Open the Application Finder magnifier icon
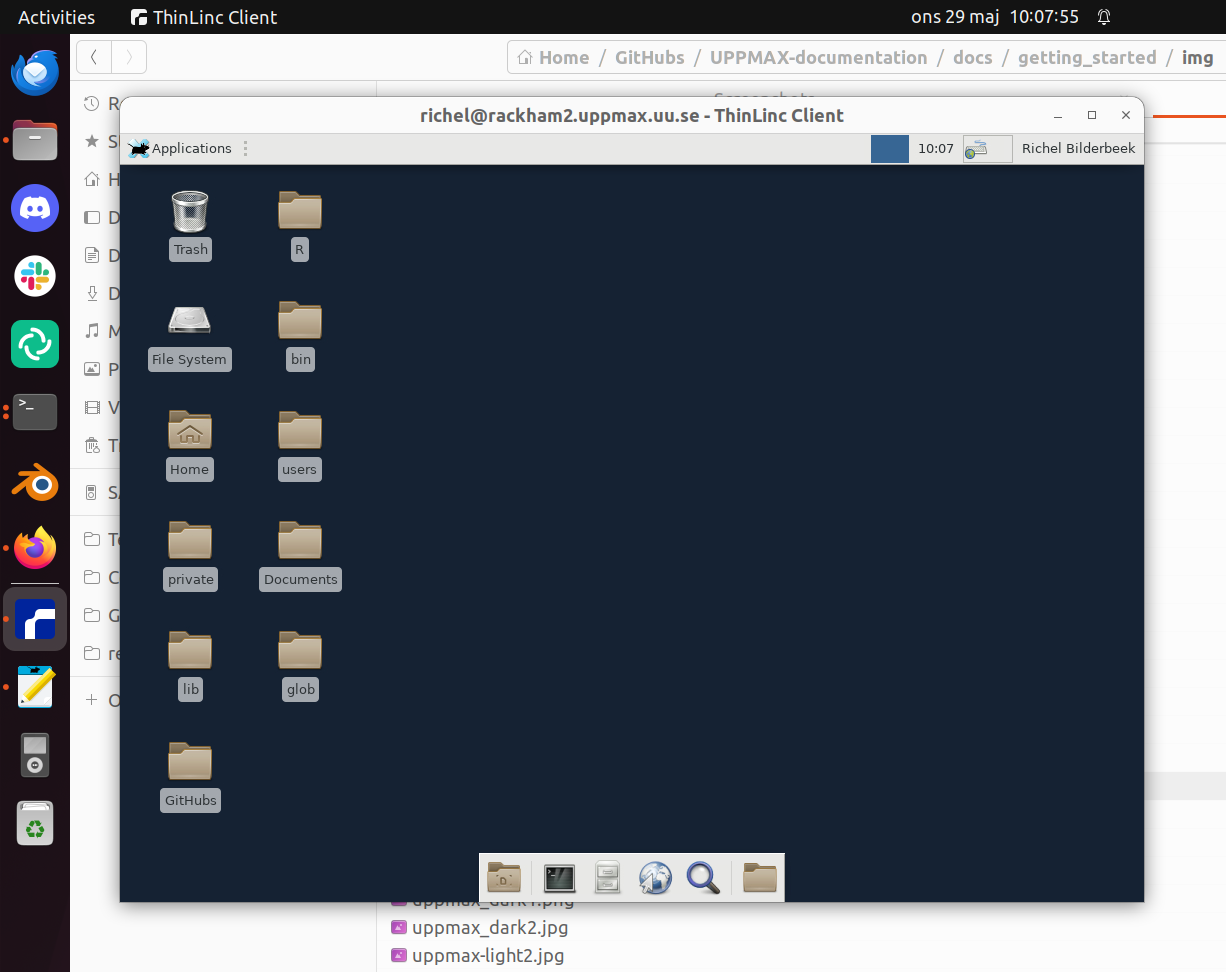1226x972 pixels. tap(703, 878)
